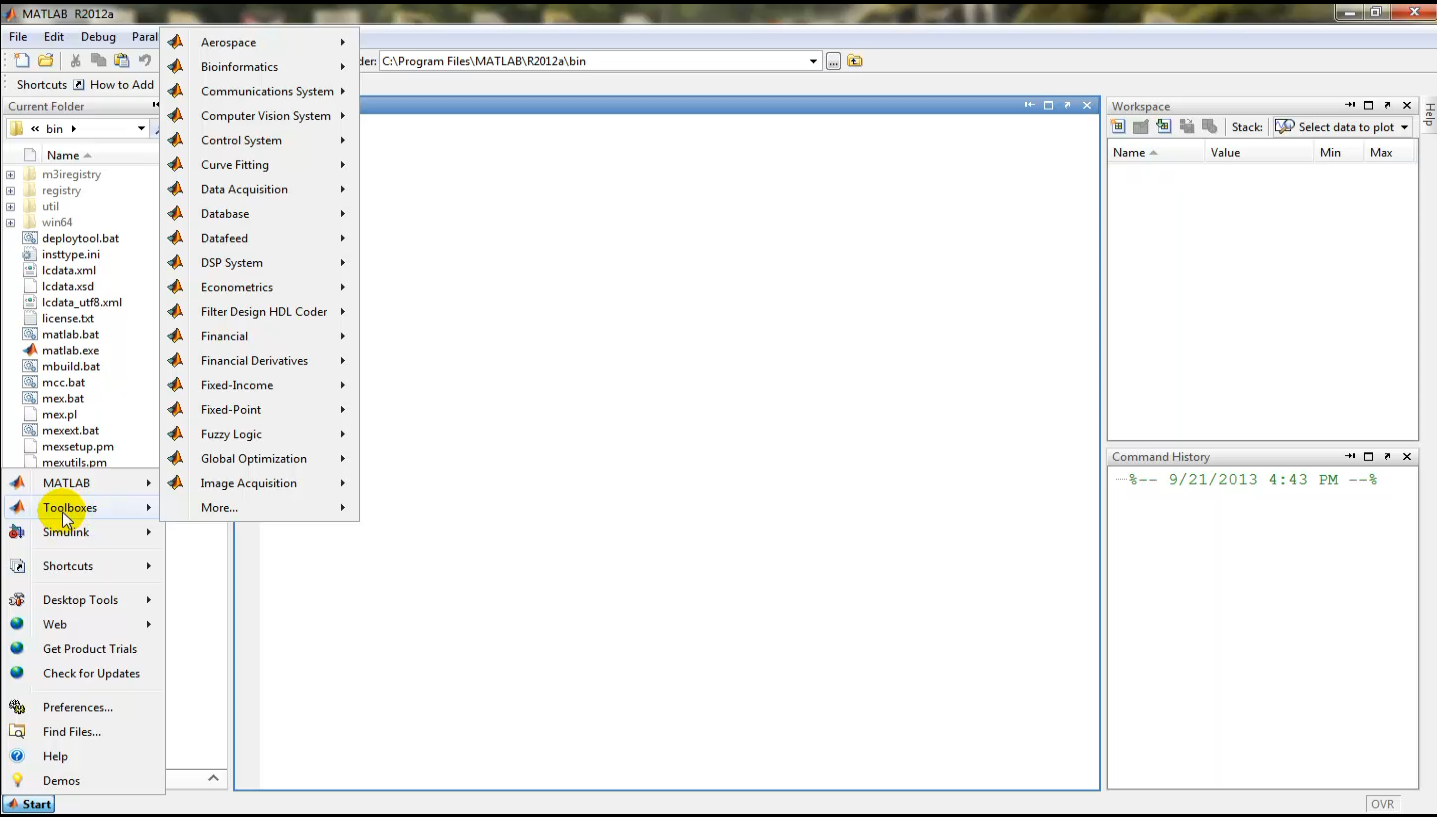Expand the details panel chevron below the file list
Viewport: 1437px width, 817px height.
pos(213,778)
